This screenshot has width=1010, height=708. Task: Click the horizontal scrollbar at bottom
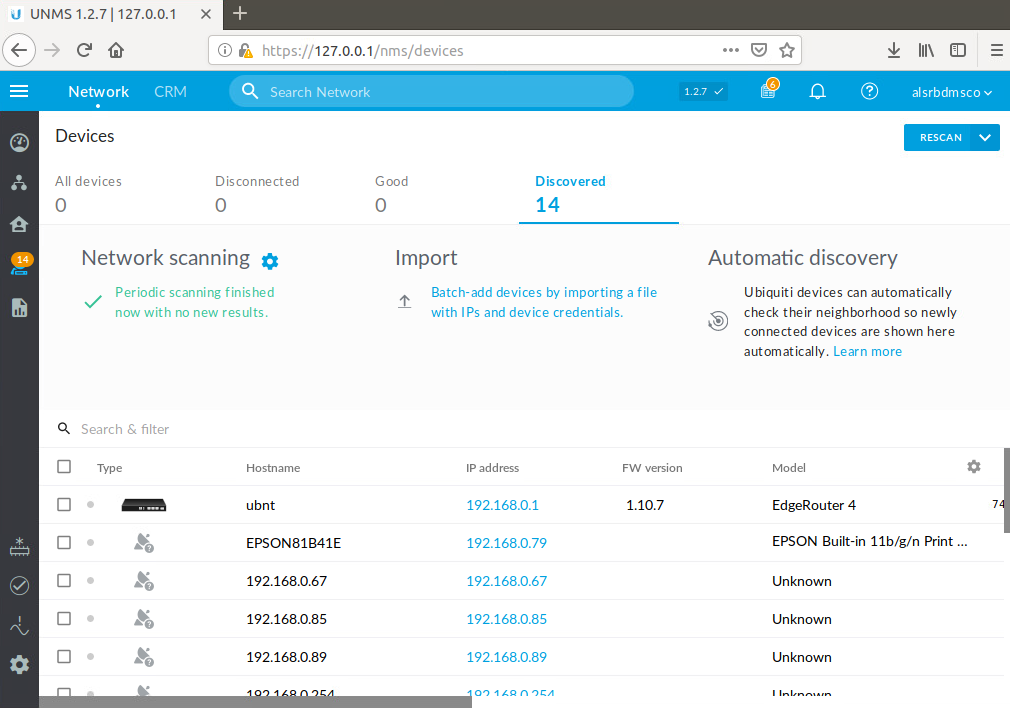click(x=255, y=702)
